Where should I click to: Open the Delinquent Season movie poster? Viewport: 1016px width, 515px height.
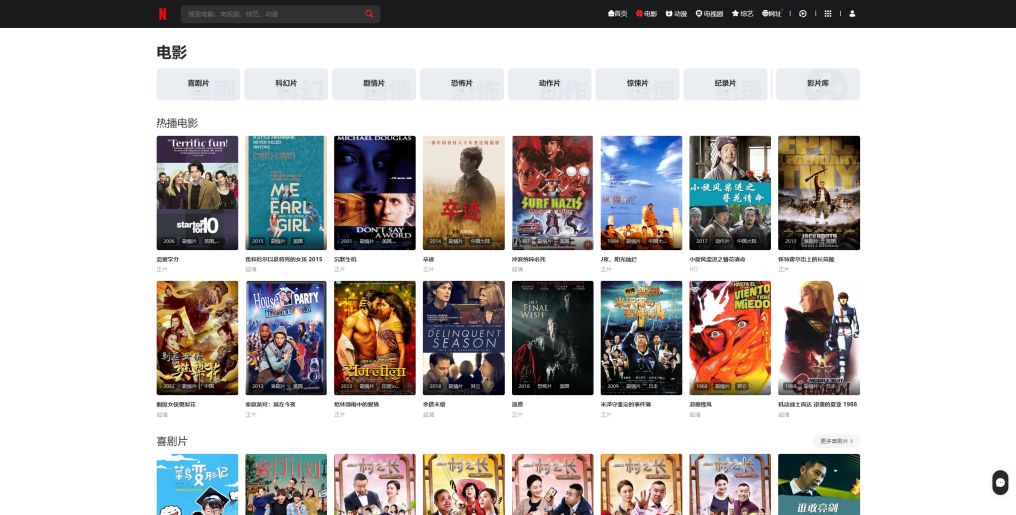click(x=463, y=338)
